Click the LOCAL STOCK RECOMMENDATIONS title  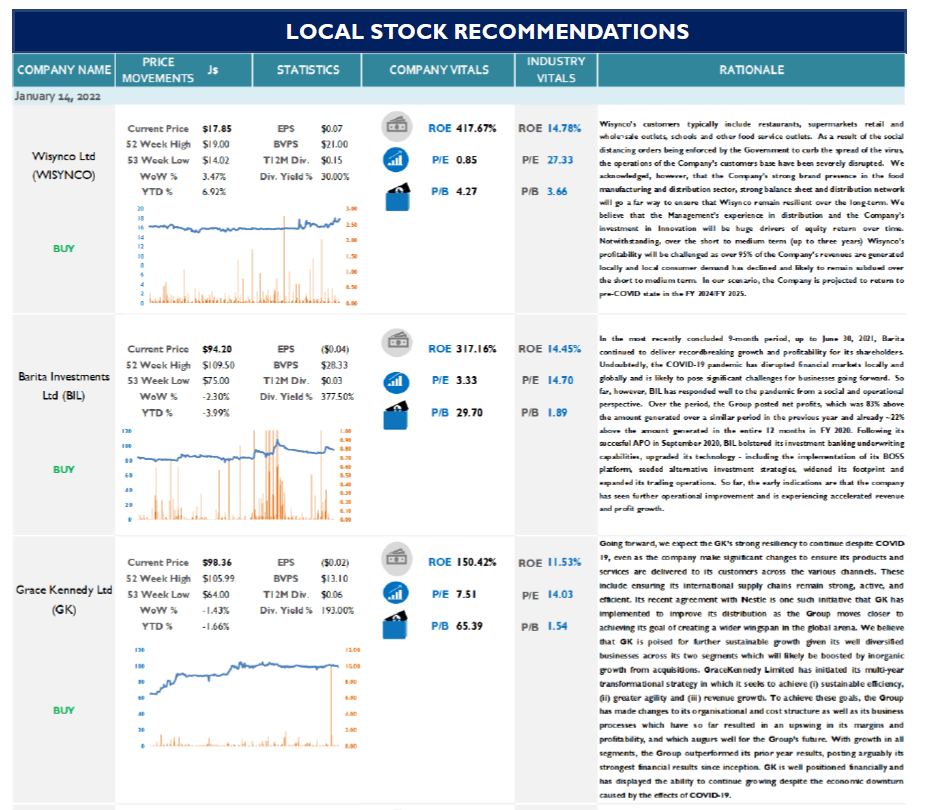(x=487, y=31)
